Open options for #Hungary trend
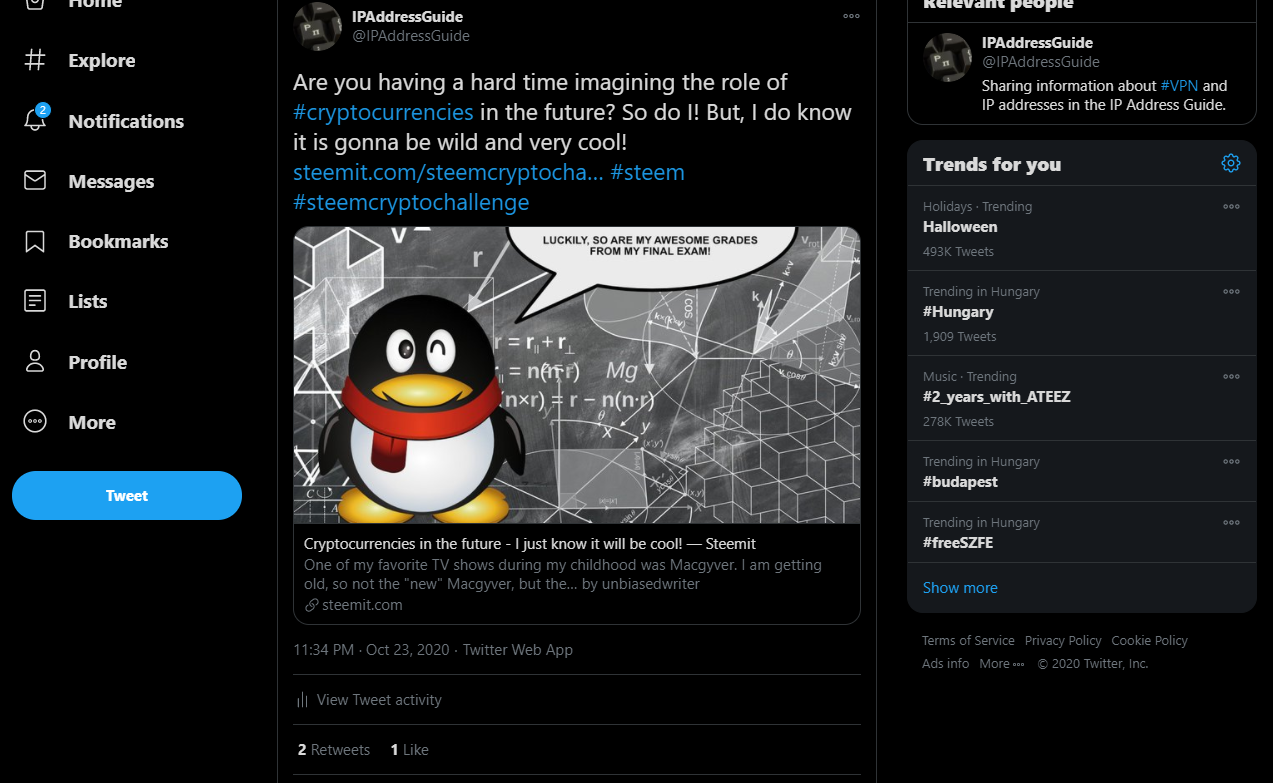Image resolution: width=1273 pixels, height=783 pixels. pos(1231,291)
